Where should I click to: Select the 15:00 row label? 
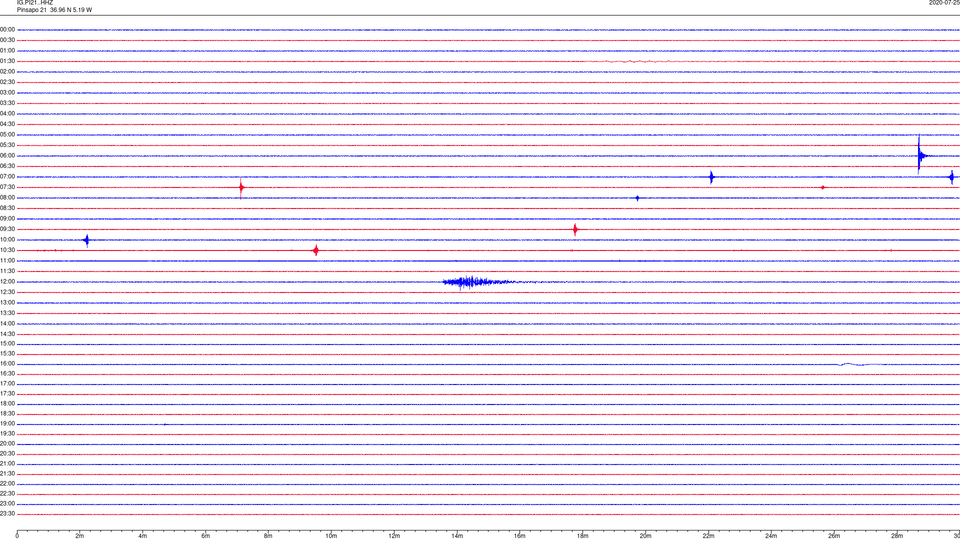(x=7, y=344)
